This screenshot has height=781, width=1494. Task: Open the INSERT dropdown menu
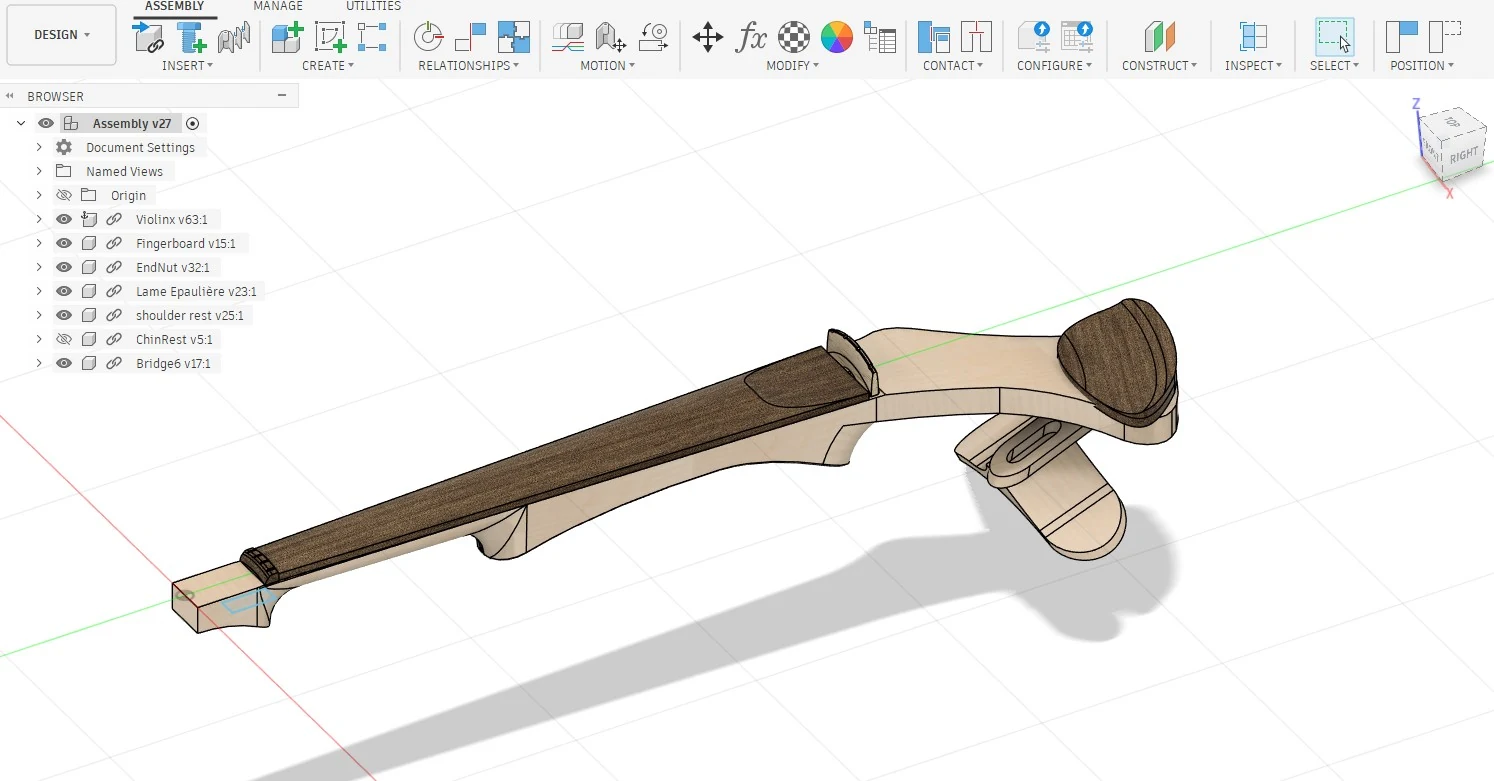point(188,65)
